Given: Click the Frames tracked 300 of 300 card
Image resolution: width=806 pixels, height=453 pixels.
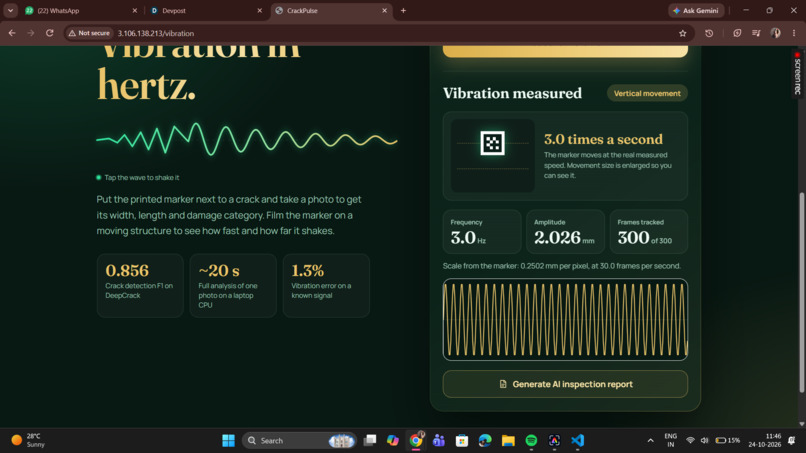Looking at the screenshot, I should click(649, 231).
